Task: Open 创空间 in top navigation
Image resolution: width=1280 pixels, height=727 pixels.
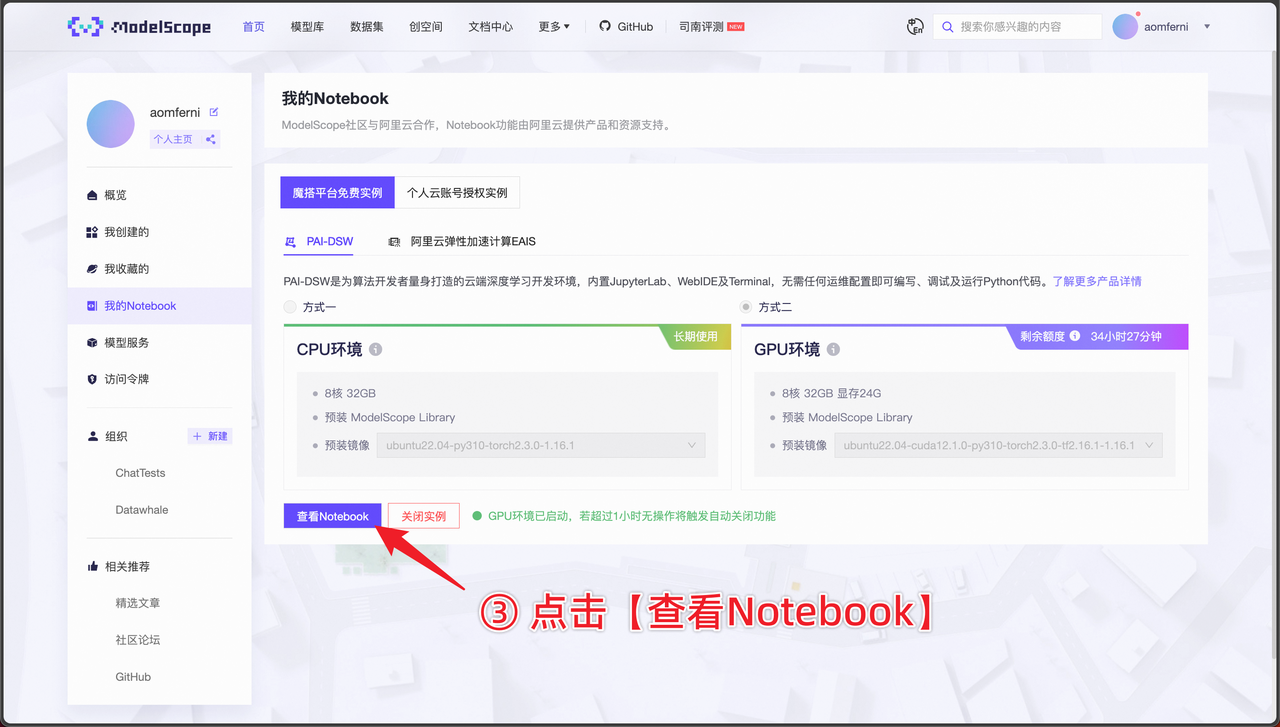Action: click(x=426, y=27)
